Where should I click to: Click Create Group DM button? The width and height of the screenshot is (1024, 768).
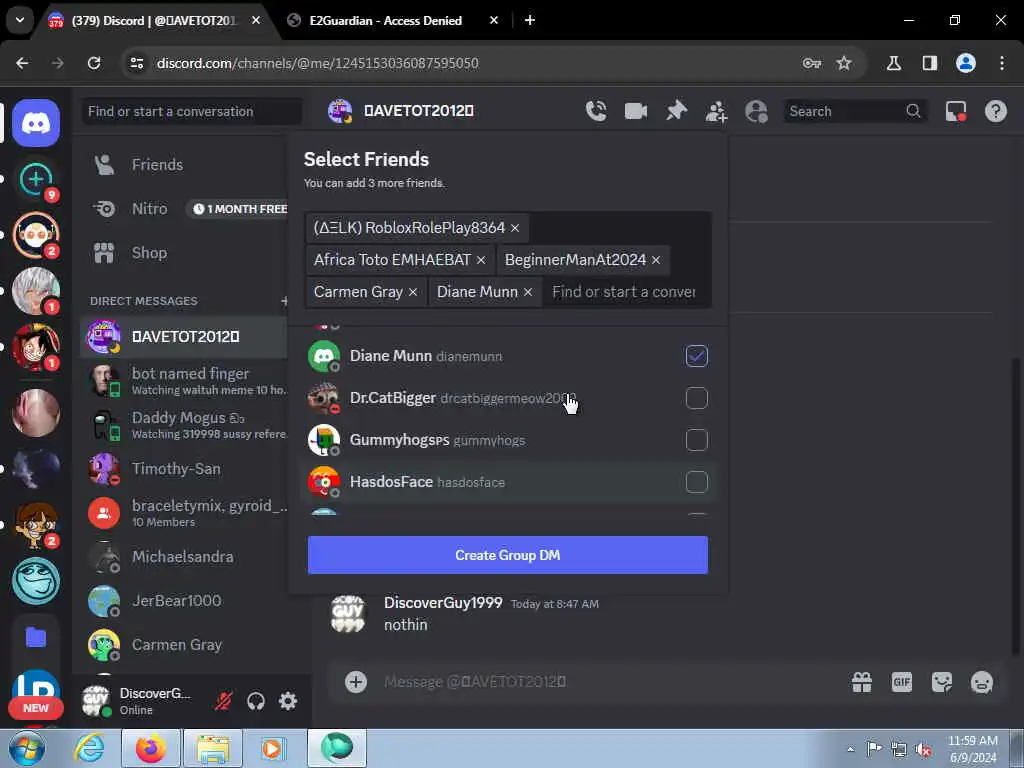pos(507,555)
